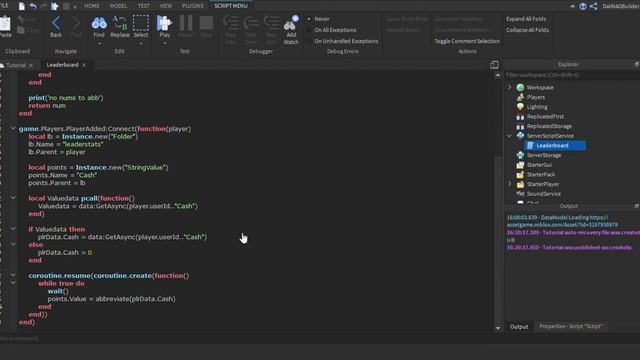640x360 pixels.
Task: Select Players in the Explorer
Action: (x=536, y=97)
